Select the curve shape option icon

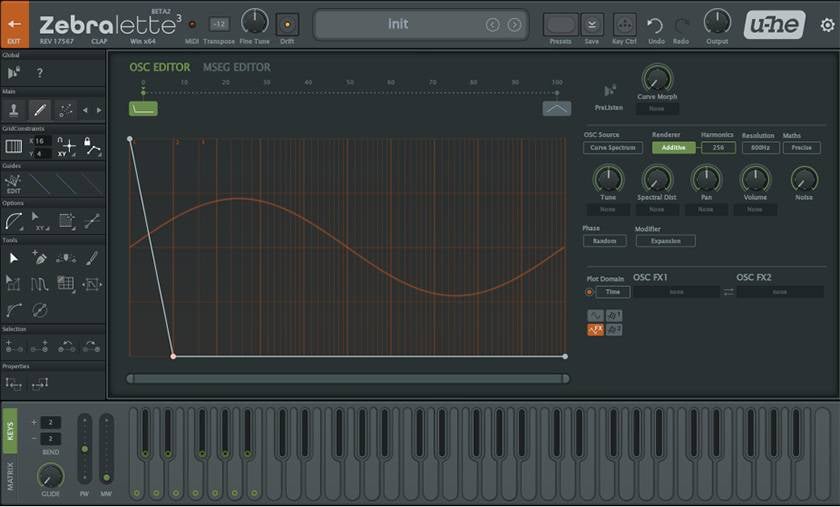pos(13,221)
